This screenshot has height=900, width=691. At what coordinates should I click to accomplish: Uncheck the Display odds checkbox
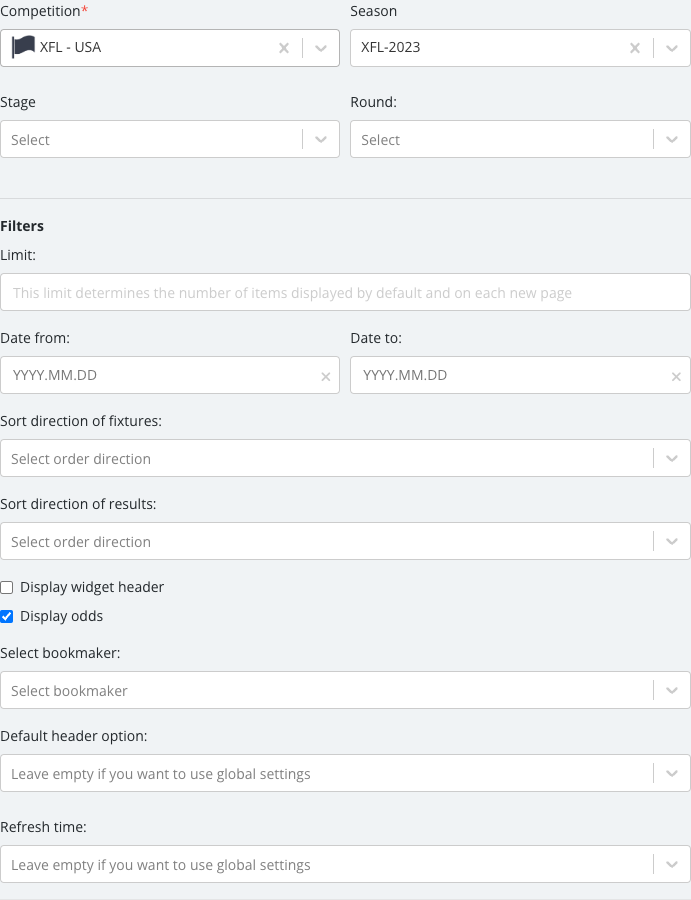[x=7, y=616]
